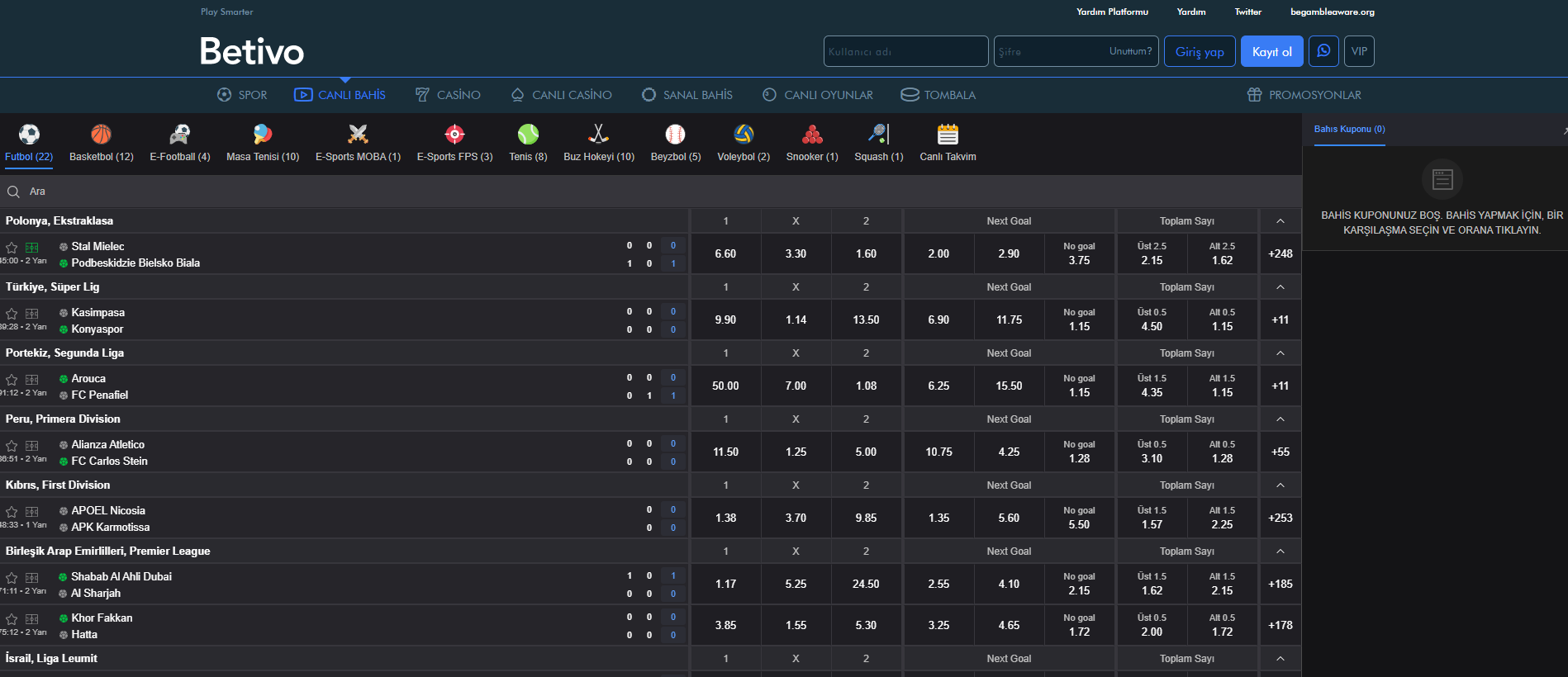Toggle favorite star for Kasimpasa match
This screenshot has height=677, width=1568.
tap(12, 314)
